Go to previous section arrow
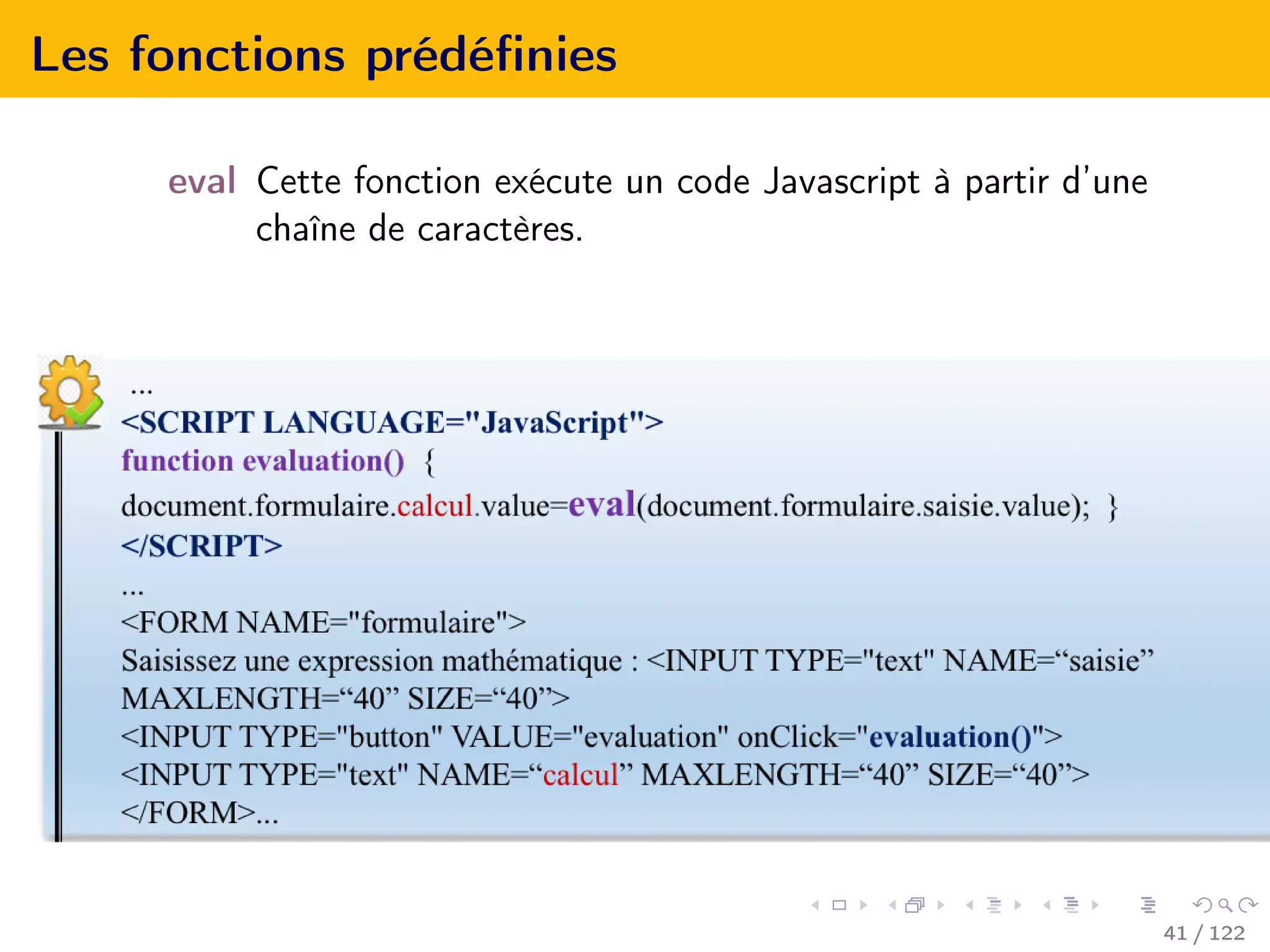The width and height of the screenshot is (1270, 952). point(1047,906)
